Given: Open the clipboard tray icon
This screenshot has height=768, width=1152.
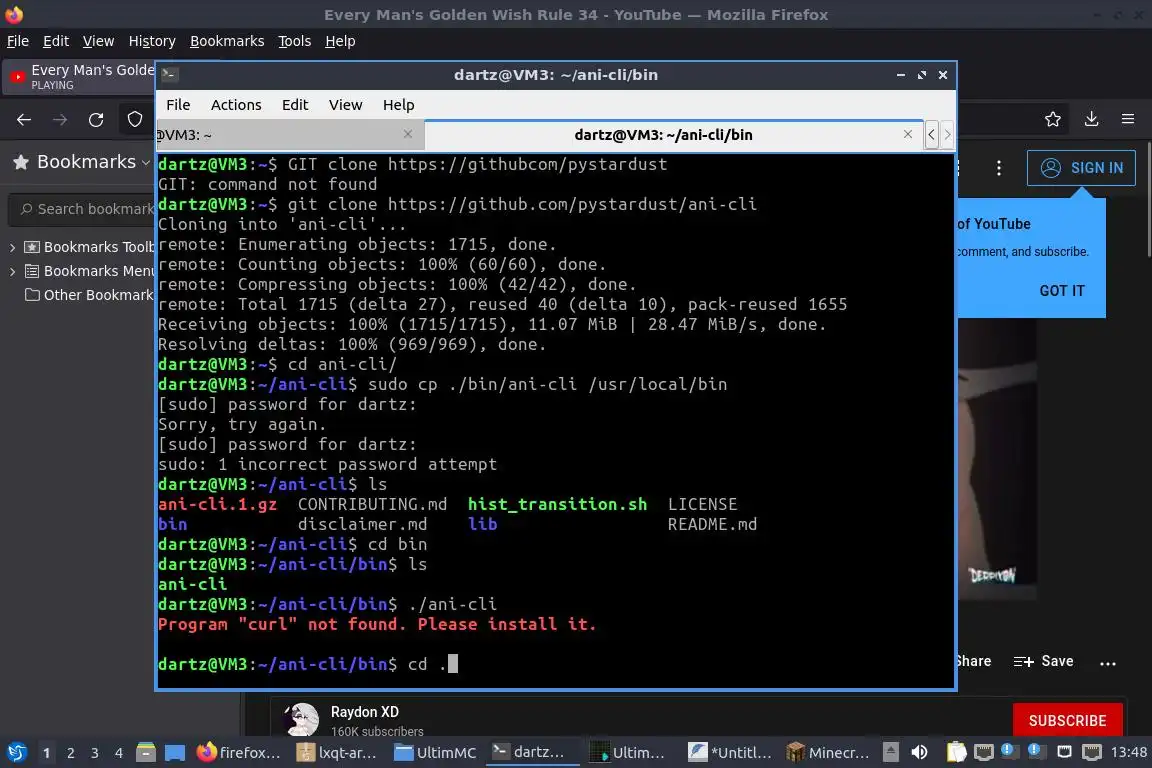Looking at the screenshot, I should tap(956, 752).
